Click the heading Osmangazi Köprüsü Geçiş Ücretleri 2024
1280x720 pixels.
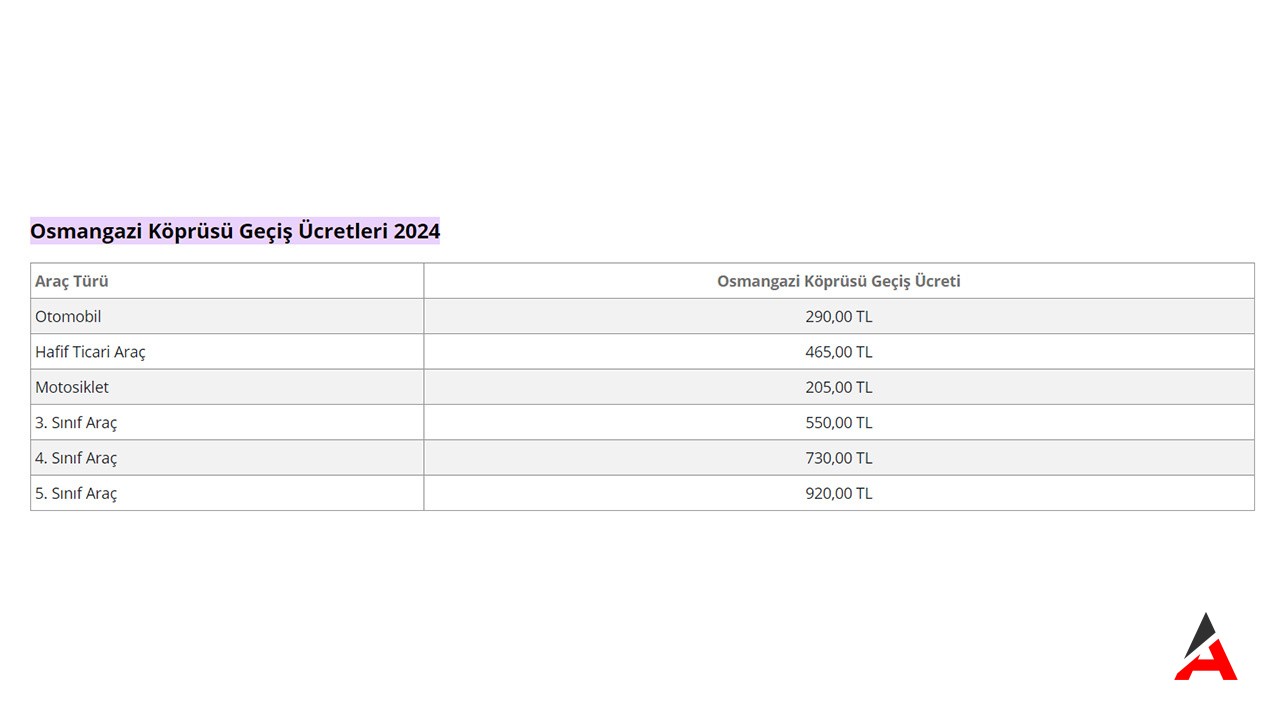(x=235, y=231)
